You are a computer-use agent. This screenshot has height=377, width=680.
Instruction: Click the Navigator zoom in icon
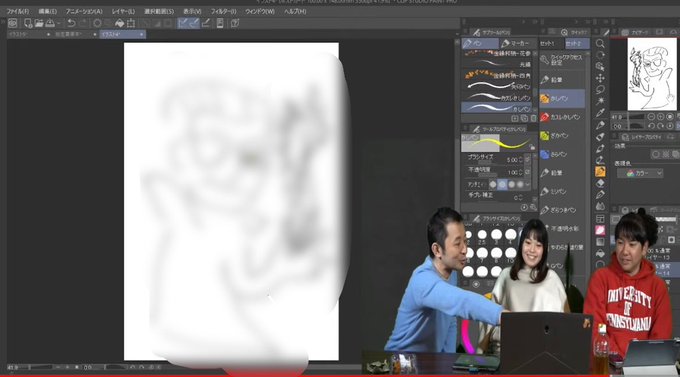pyautogui.click(x=660, y=117)
